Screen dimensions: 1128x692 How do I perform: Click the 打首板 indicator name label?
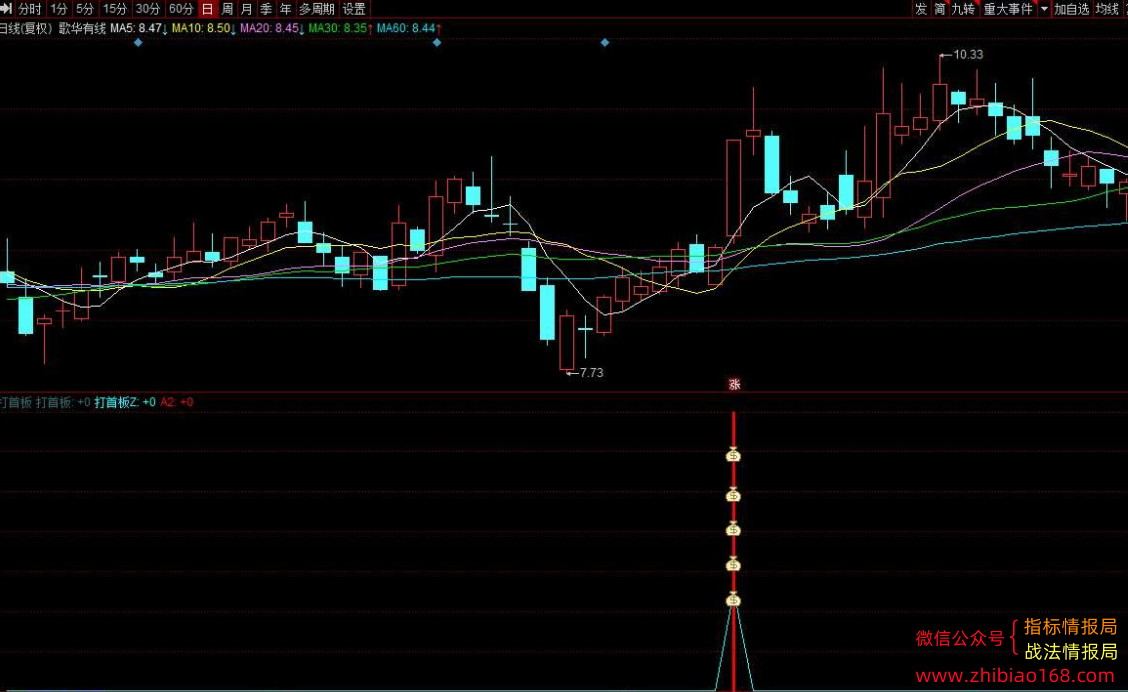[x=16, y=402]
